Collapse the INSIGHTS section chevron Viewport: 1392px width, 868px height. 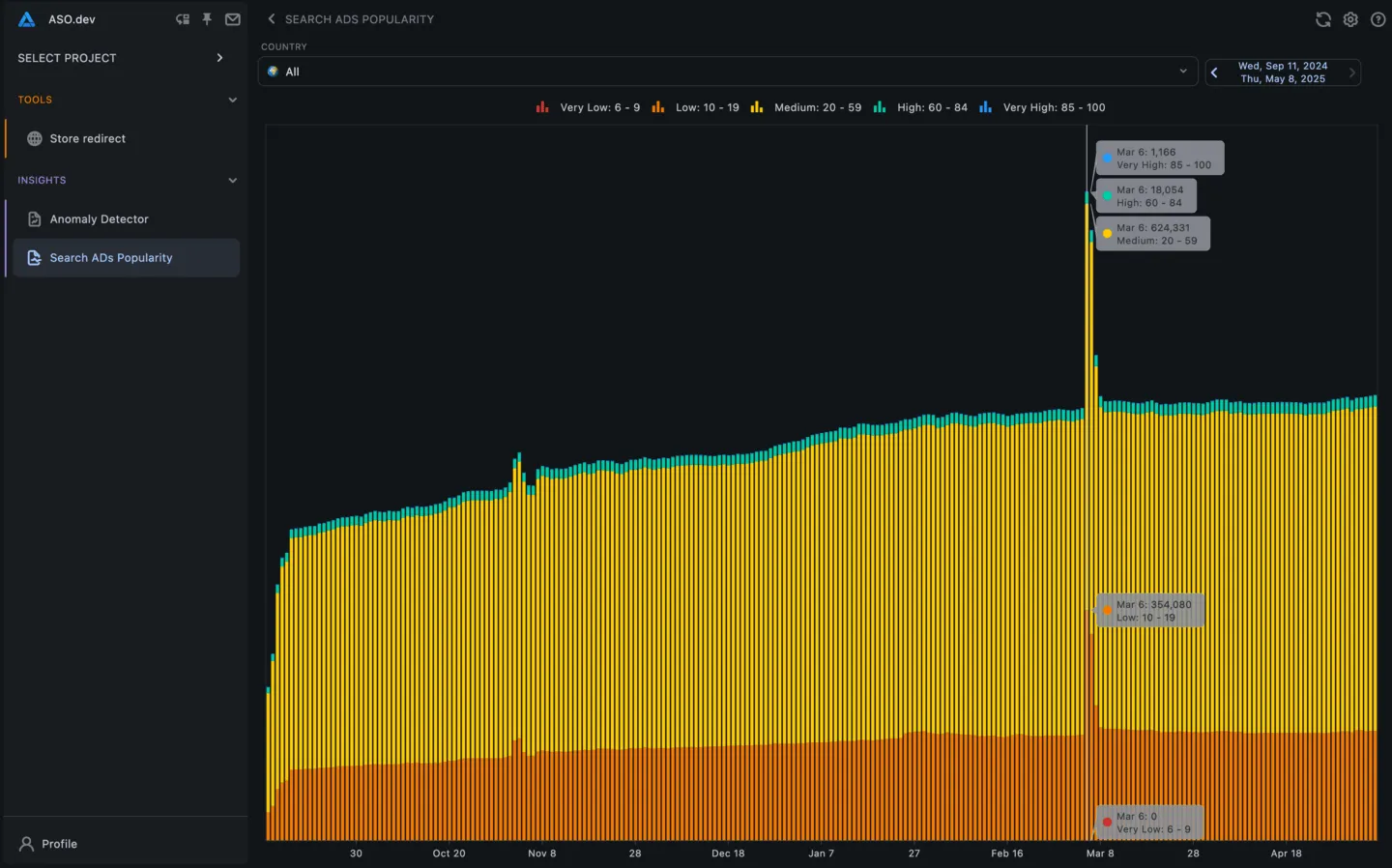232,180
